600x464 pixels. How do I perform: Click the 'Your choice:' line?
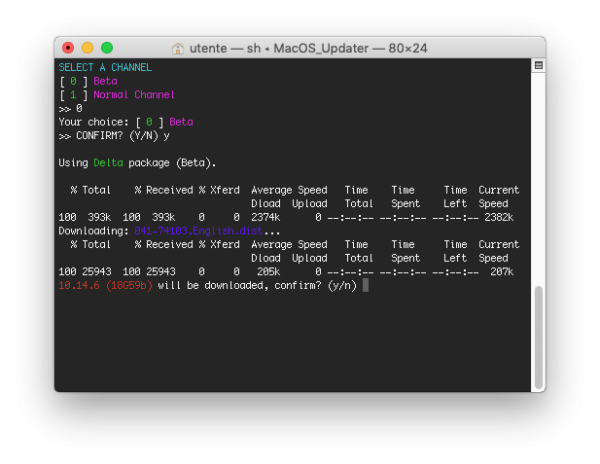(x=126, y=122)
